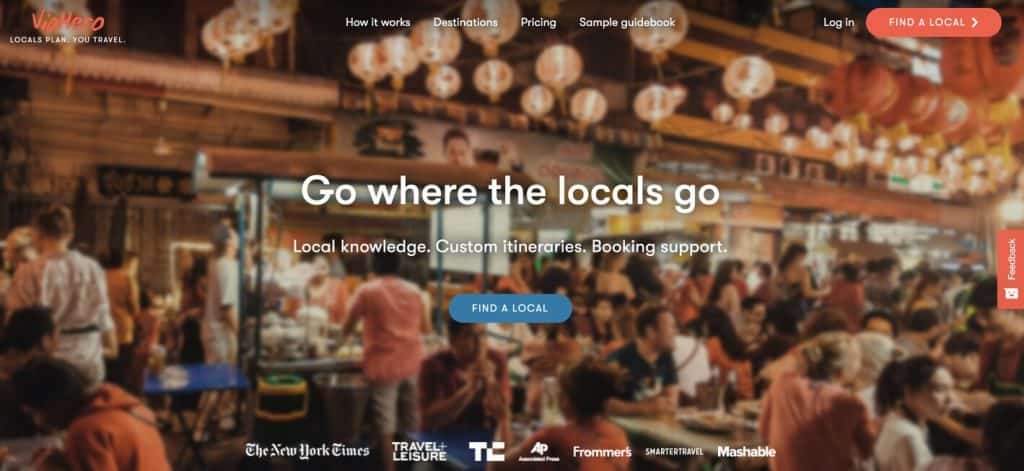The width and height of the screenshot is (1024, 471).
Task: Click the TechCrunch TC logo
Action: click(x=487, y=451)
